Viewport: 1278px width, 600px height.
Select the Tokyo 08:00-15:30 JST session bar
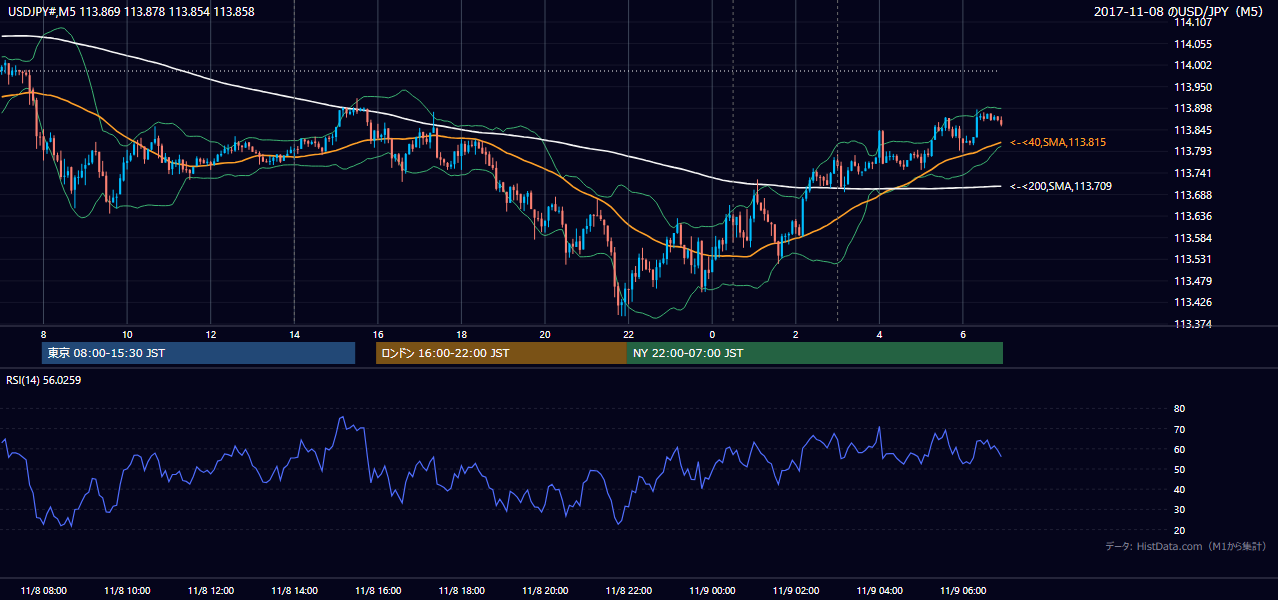199,353
